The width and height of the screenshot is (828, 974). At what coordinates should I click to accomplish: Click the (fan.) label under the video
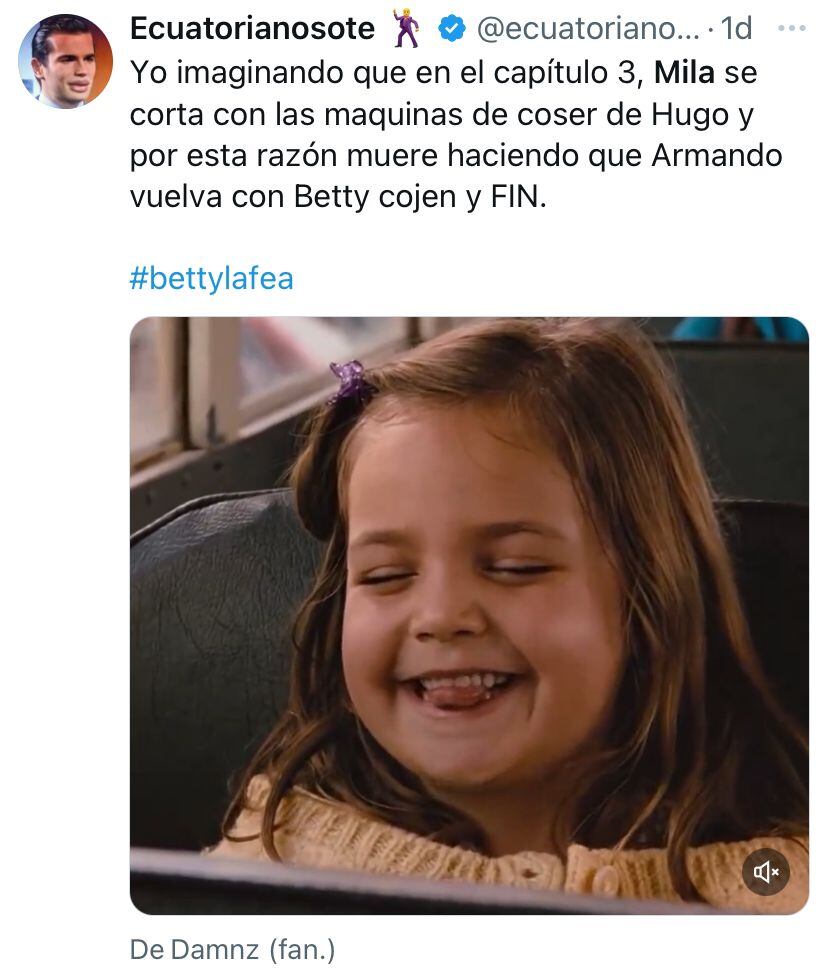tap(302, 950)
